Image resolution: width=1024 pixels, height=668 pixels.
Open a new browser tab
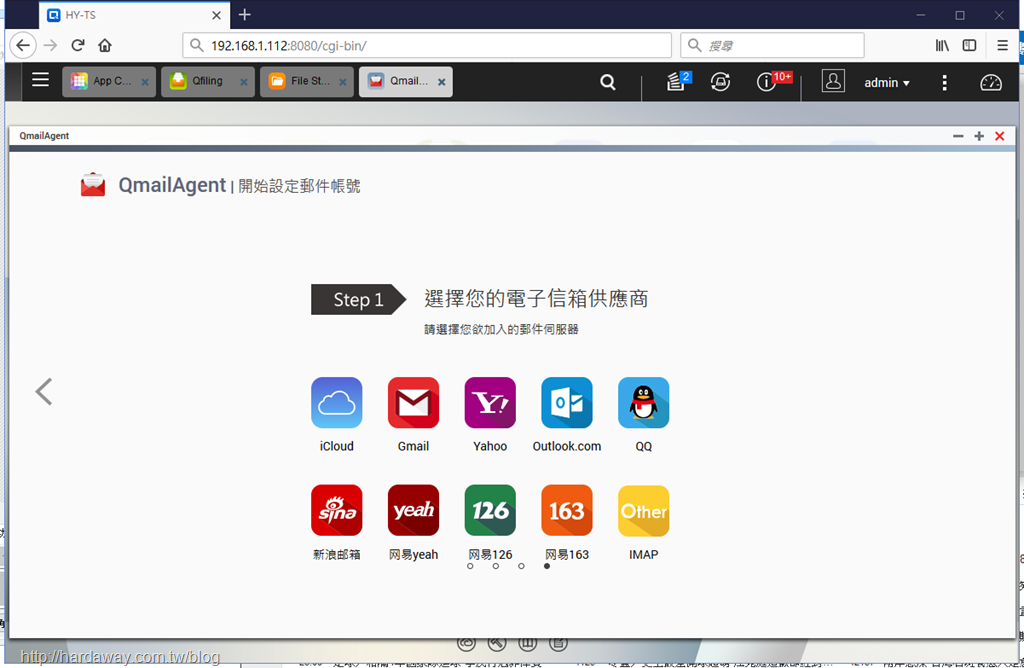pos(245,14)
